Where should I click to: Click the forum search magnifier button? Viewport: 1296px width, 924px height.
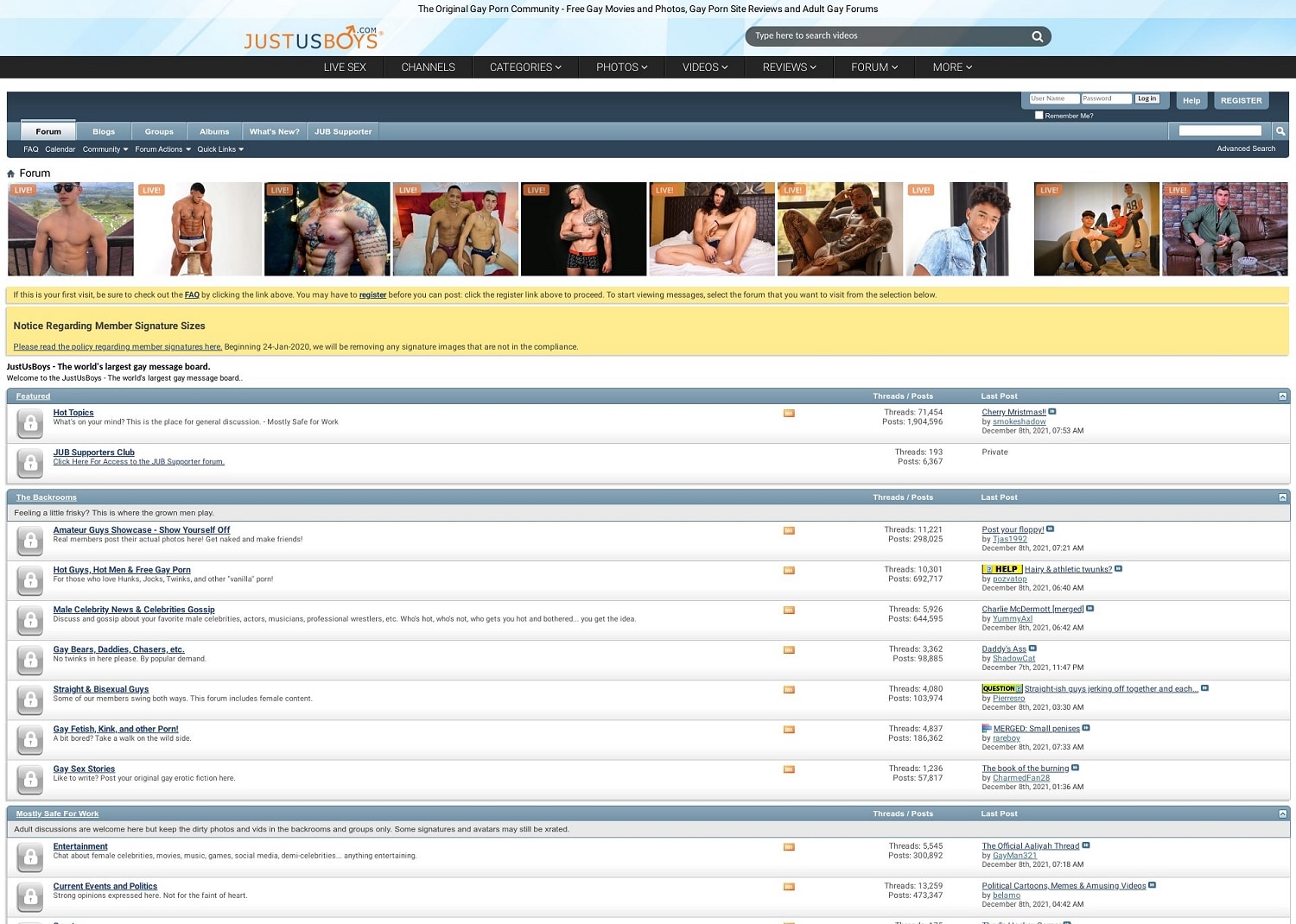(1280, 131)
